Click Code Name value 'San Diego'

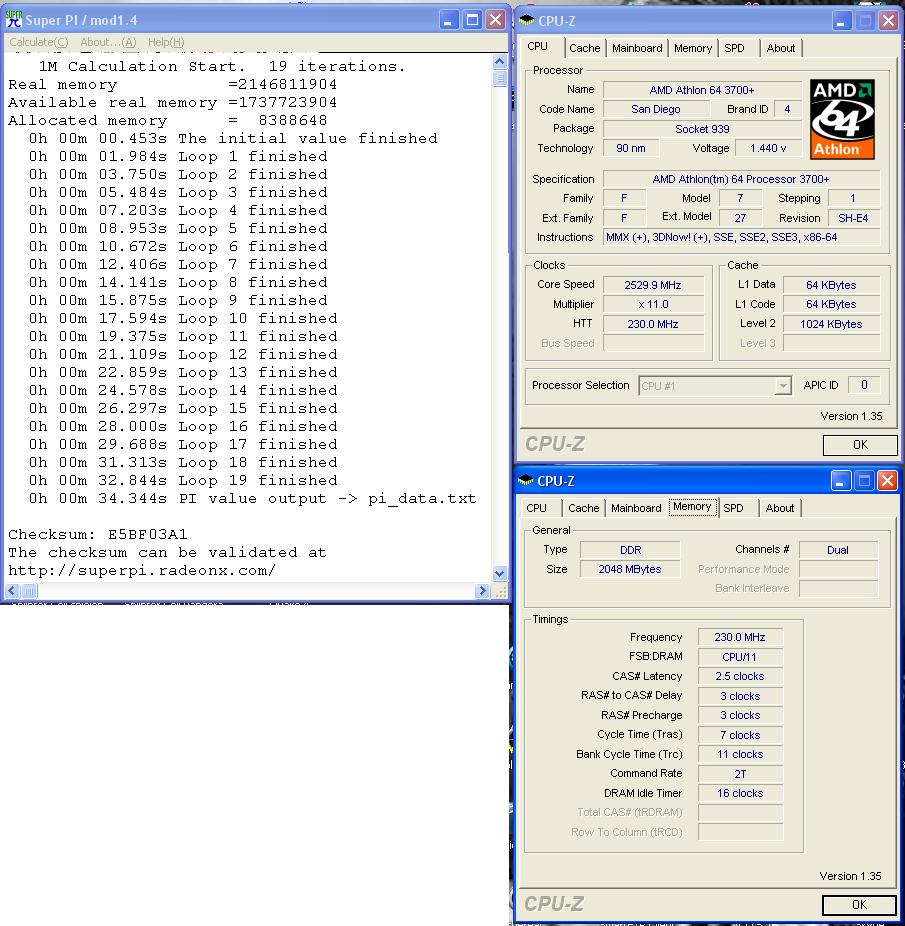(x=656, y=109)
